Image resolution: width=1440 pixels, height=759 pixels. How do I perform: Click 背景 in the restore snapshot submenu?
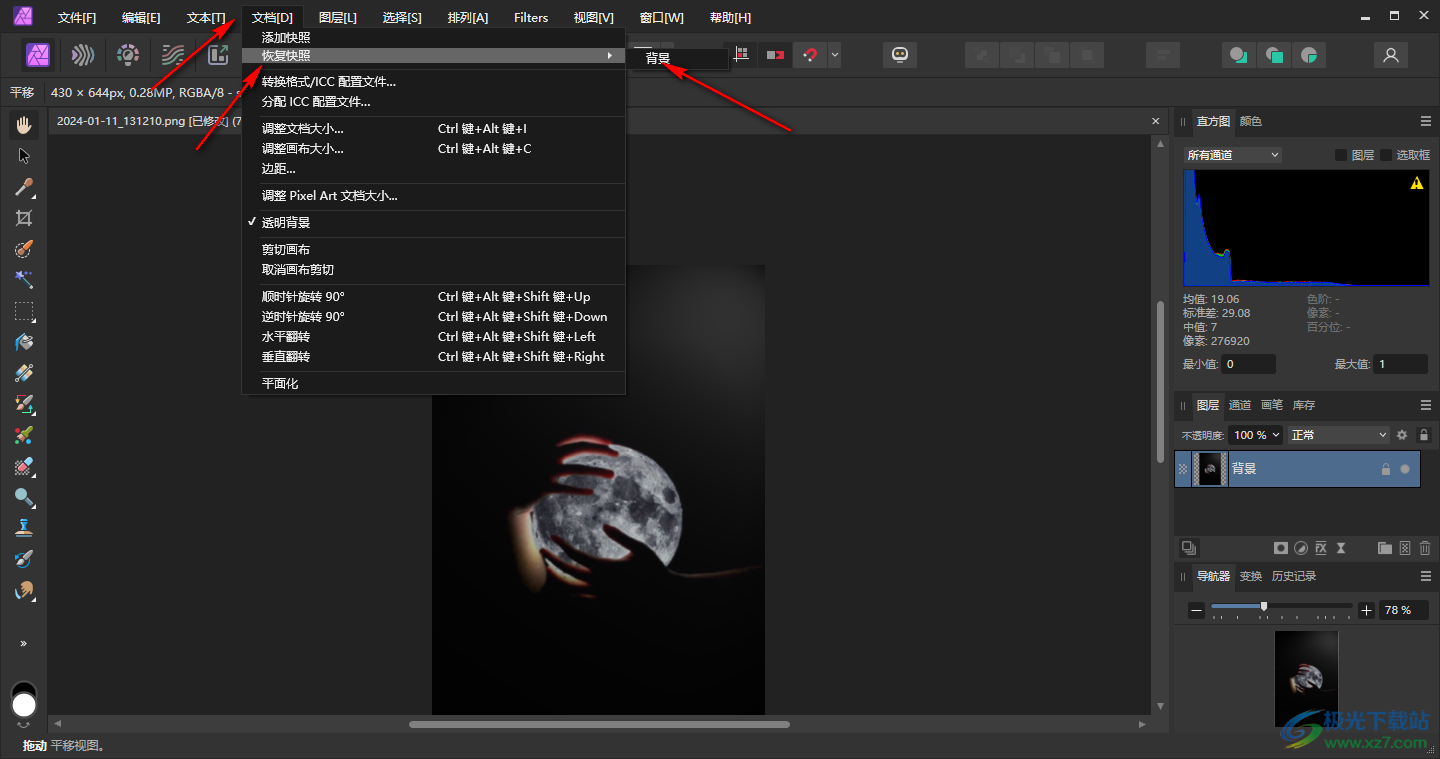point(658,59)
